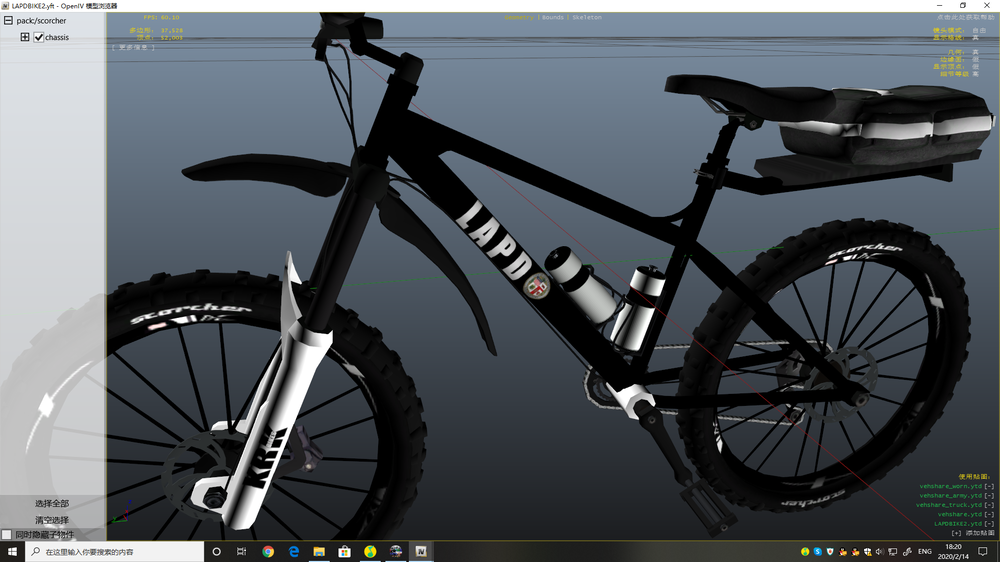Open the second QQ penguin tray icon

[855, 552]
